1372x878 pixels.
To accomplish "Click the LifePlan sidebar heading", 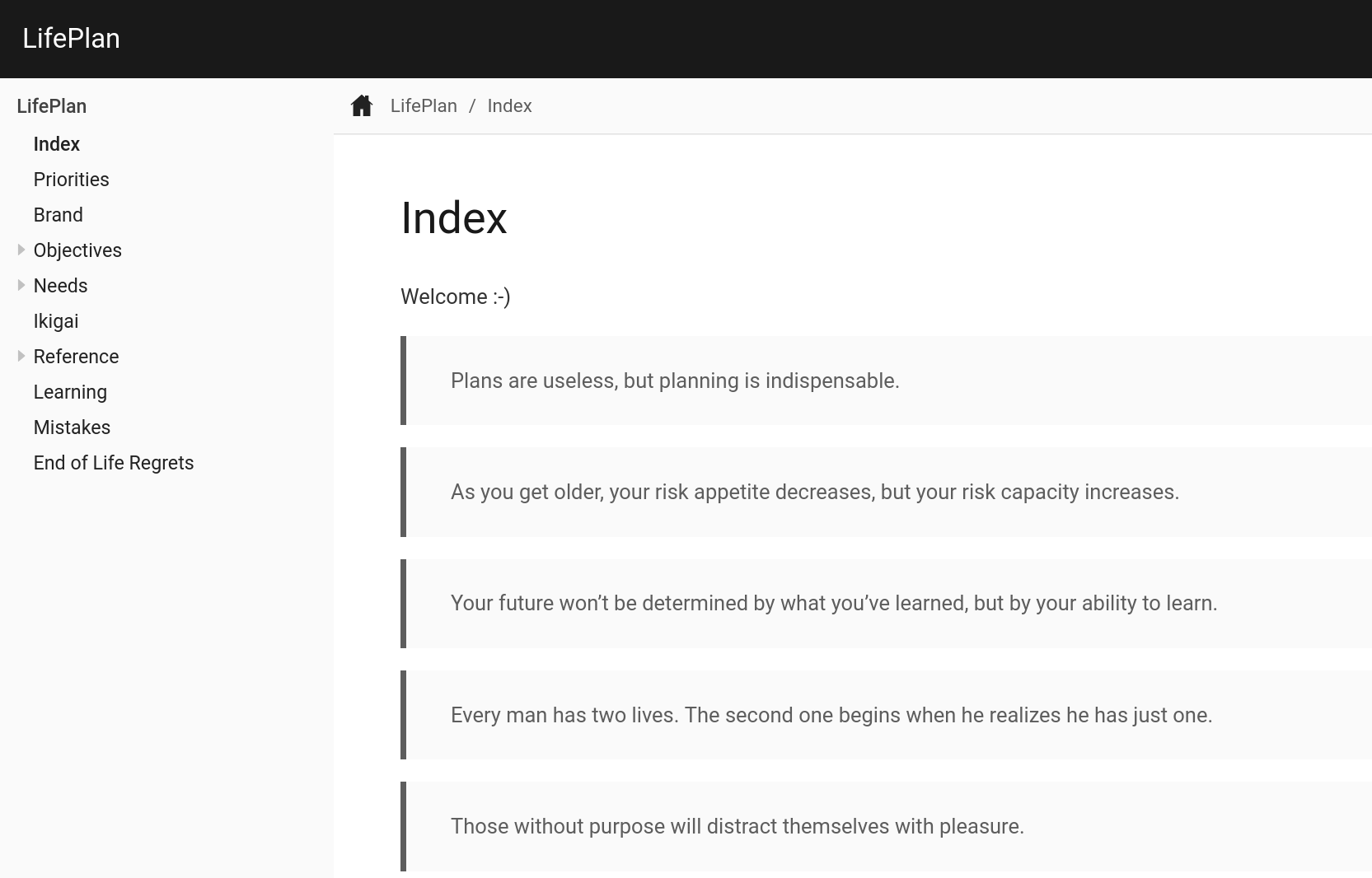I will coord(52,106).
